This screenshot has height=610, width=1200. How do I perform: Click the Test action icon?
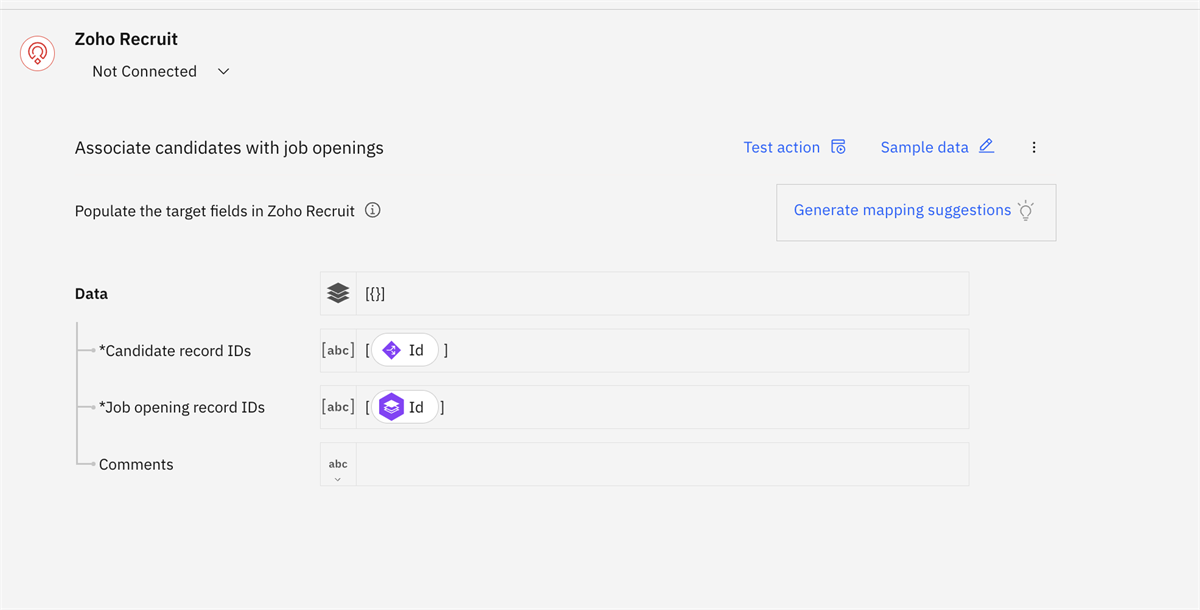click(x=838, y=147)
